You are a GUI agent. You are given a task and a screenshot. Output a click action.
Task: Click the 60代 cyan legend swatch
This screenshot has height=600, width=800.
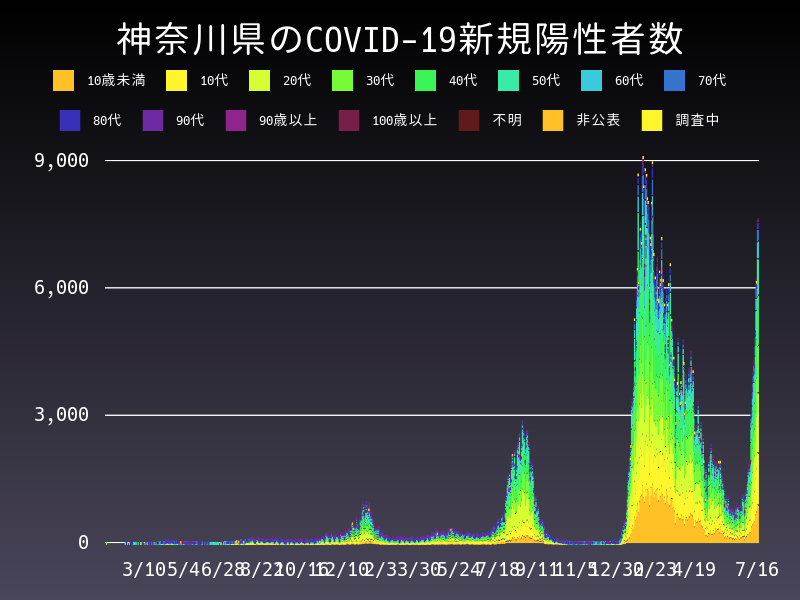591,80
